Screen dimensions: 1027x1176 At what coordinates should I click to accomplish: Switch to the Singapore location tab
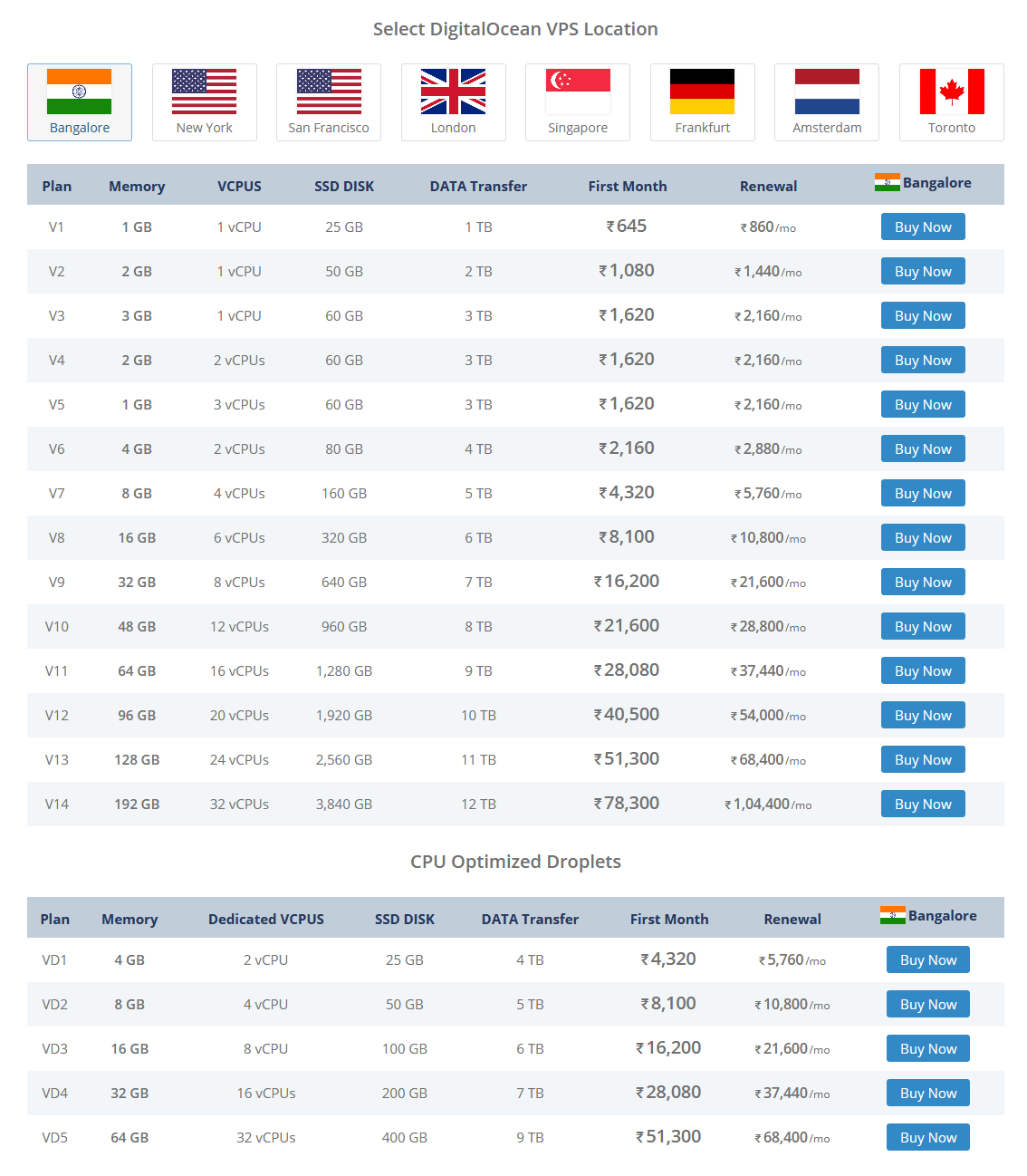[577, 102]
